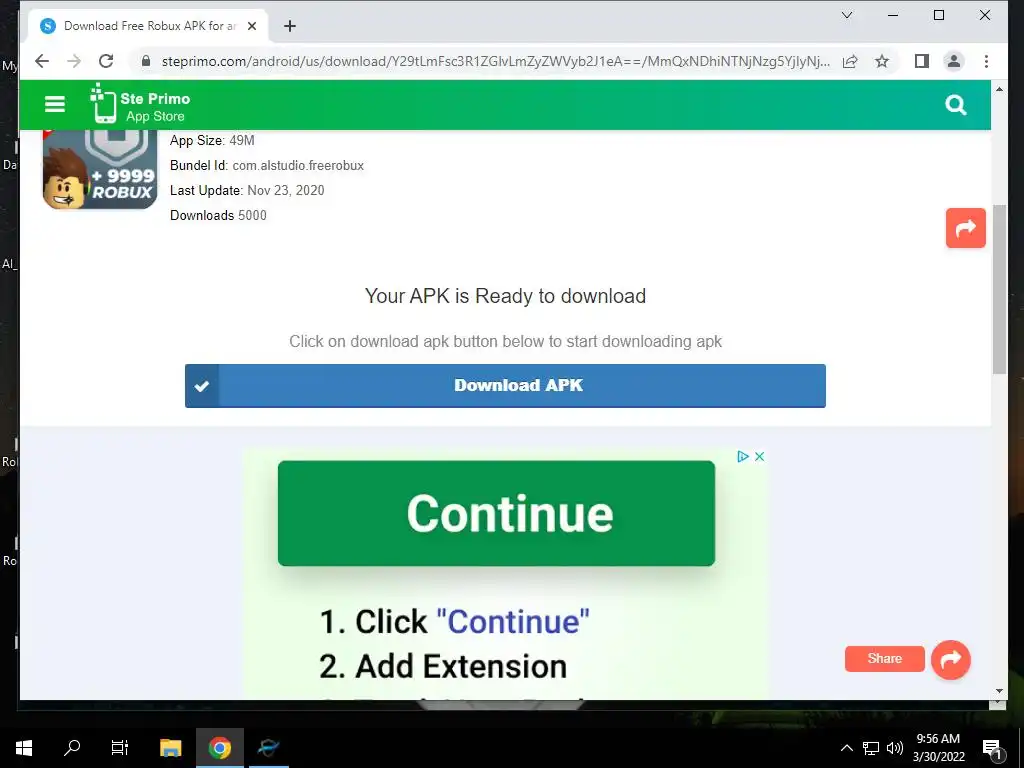Open File Explorer from the taskbar
Viewport: 1024px width, 768px height.
(170, 748)
